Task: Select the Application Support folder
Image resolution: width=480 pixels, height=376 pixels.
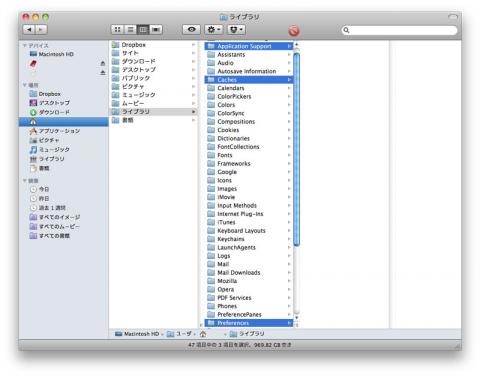Action: tap(249, 46)
